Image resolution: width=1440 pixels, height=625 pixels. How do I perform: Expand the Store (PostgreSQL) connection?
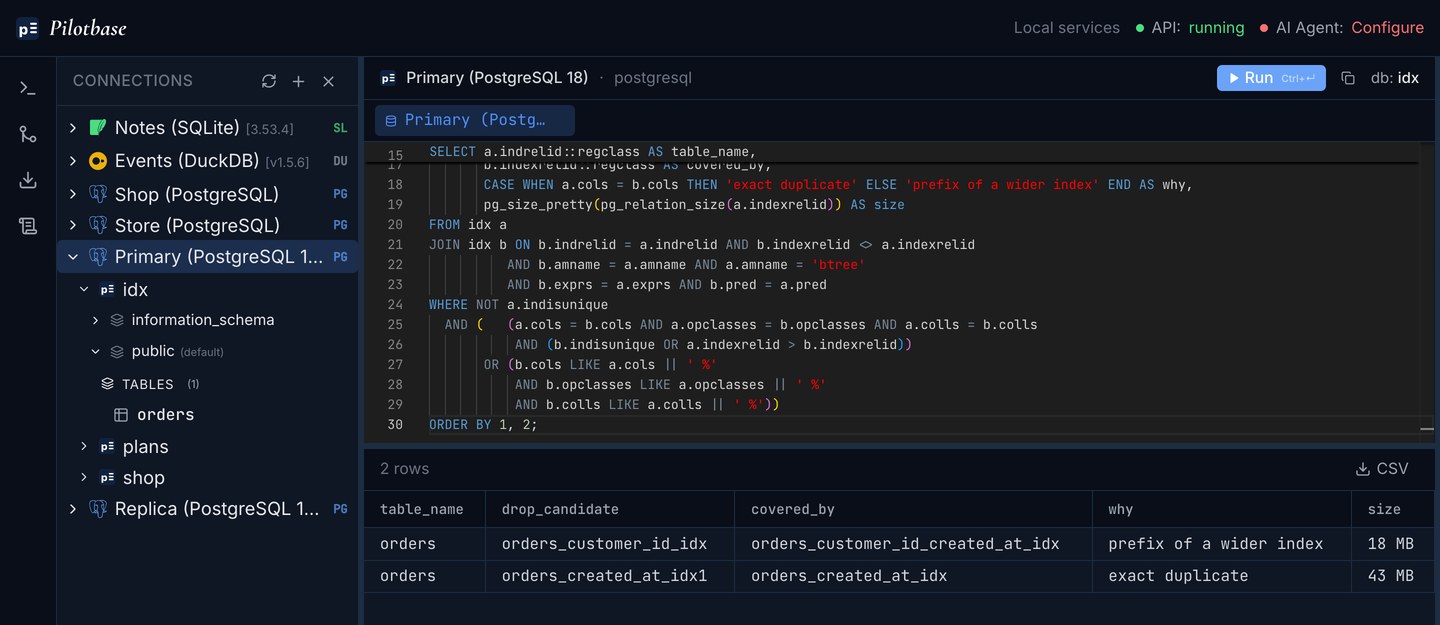tap(72, 225)
